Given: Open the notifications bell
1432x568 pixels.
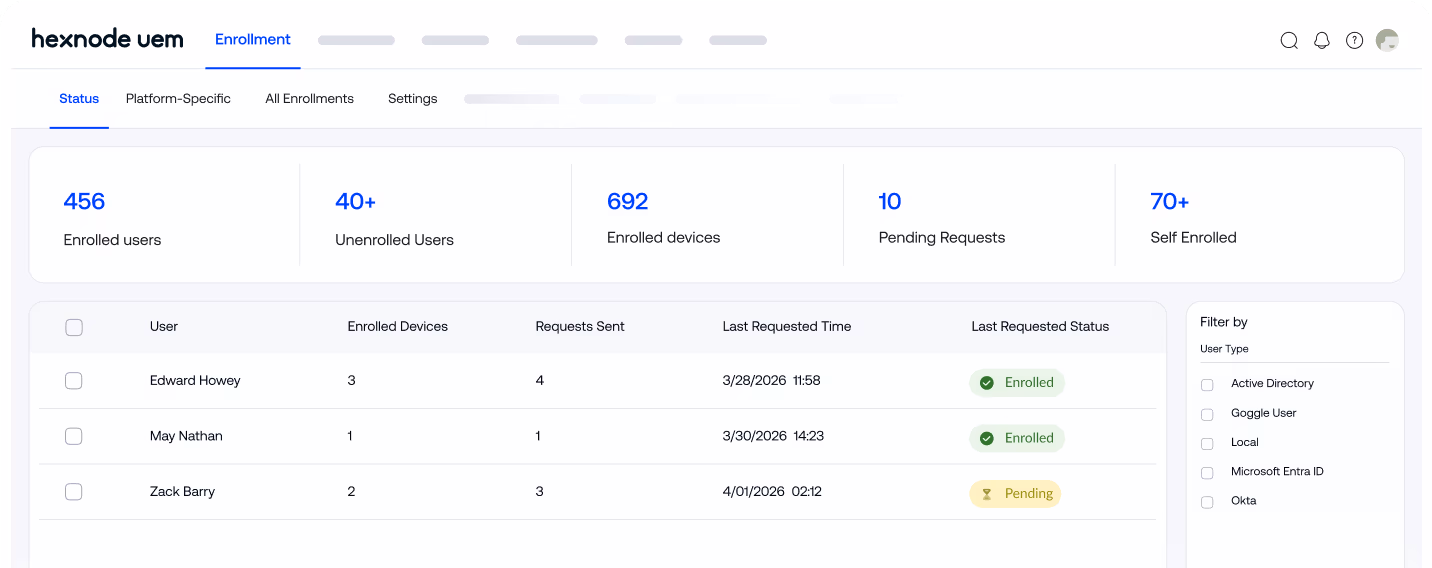Looking at the screenshot, I should (x=1322, y=40).
